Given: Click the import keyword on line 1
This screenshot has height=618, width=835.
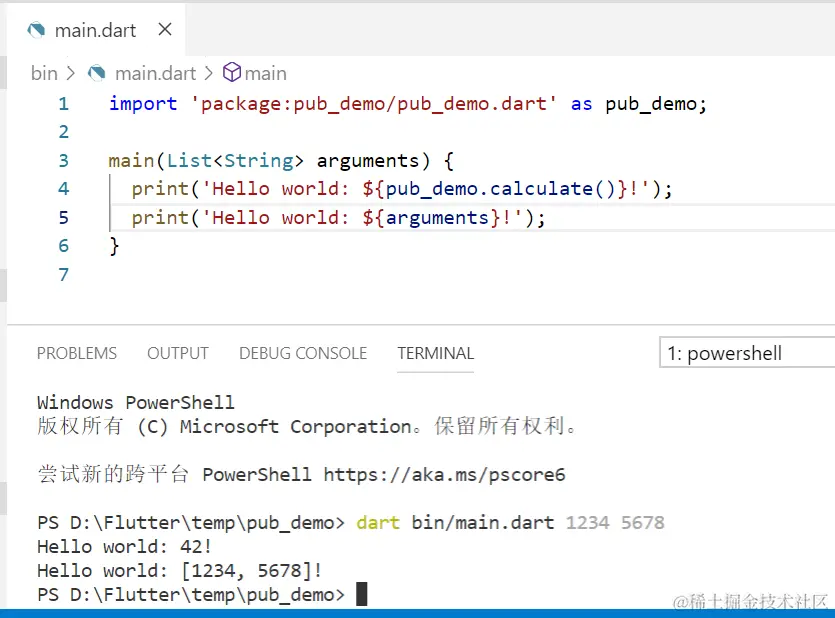Looking at the screenshot, I should [143, 103].
